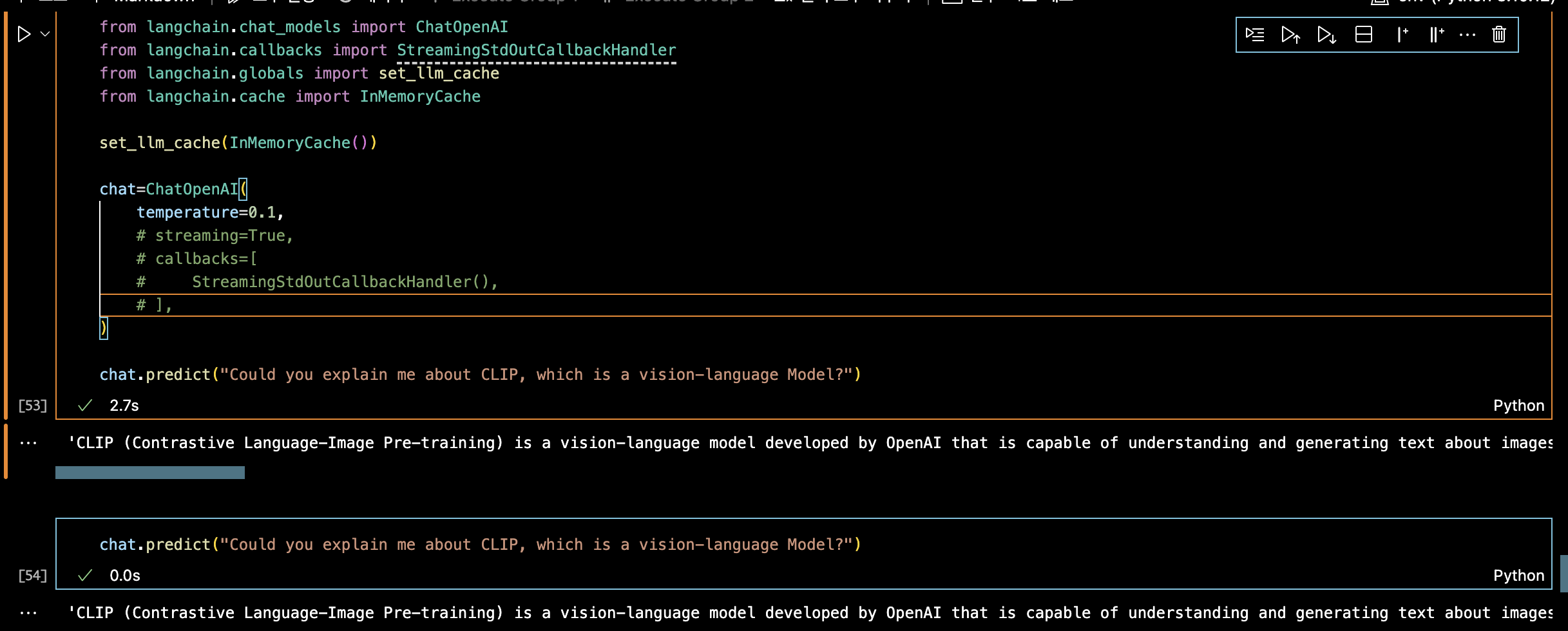Run the first code cell with play button
Image resolution: width=1568 pixels, height=631 pixels.
point(24,34)
